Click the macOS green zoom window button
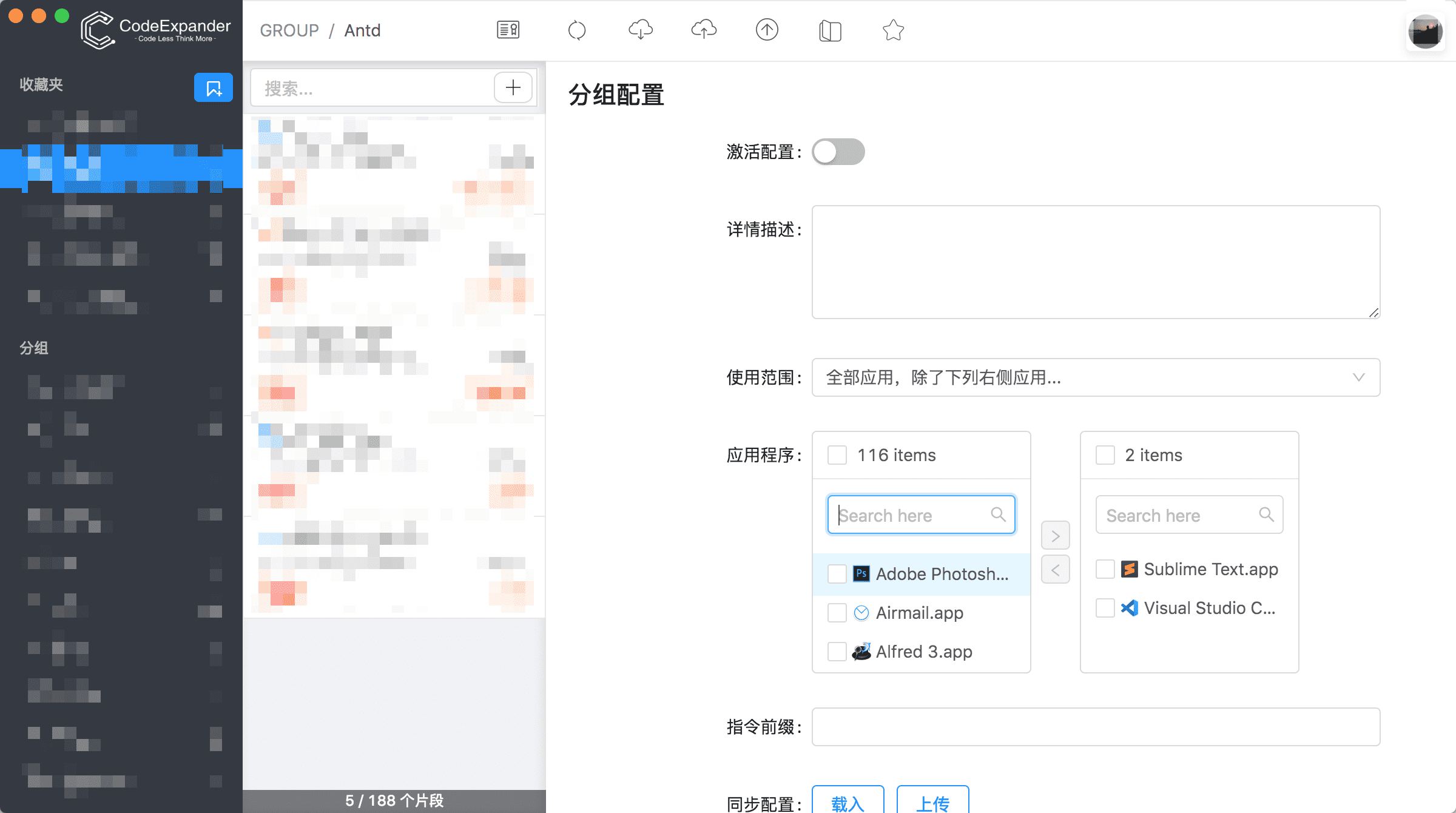1456x813 pixels. 62,16
